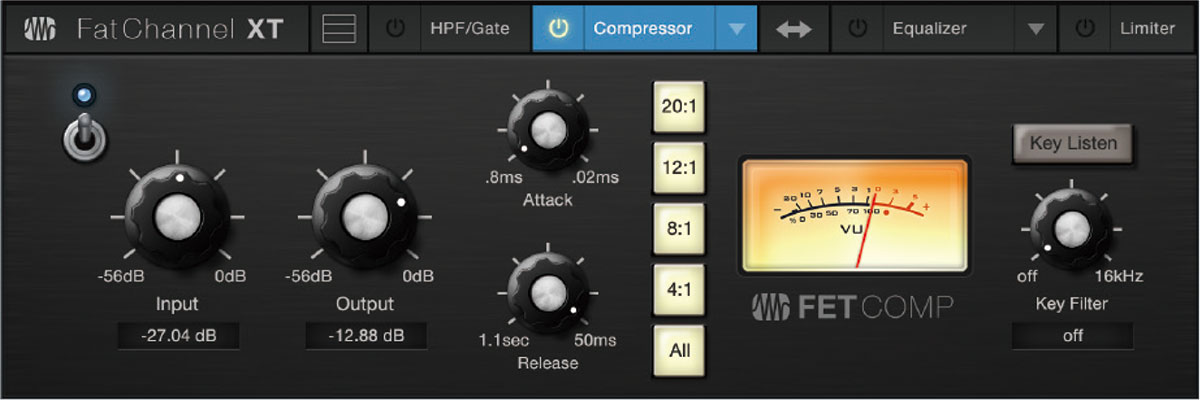Click the Input gain knob
Image resolution: width=1200 pixels, height=400 pixels.
click(178, 215)
